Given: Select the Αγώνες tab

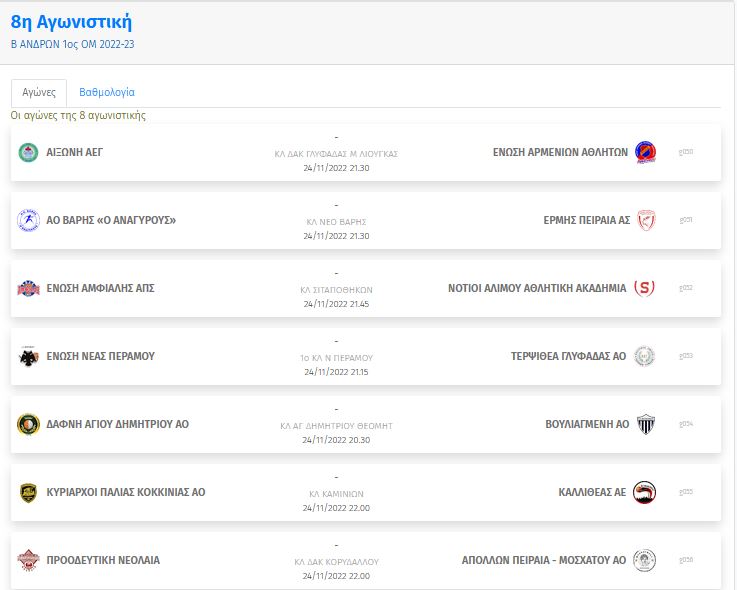Looking at the screenshot, I should (39, 93).
